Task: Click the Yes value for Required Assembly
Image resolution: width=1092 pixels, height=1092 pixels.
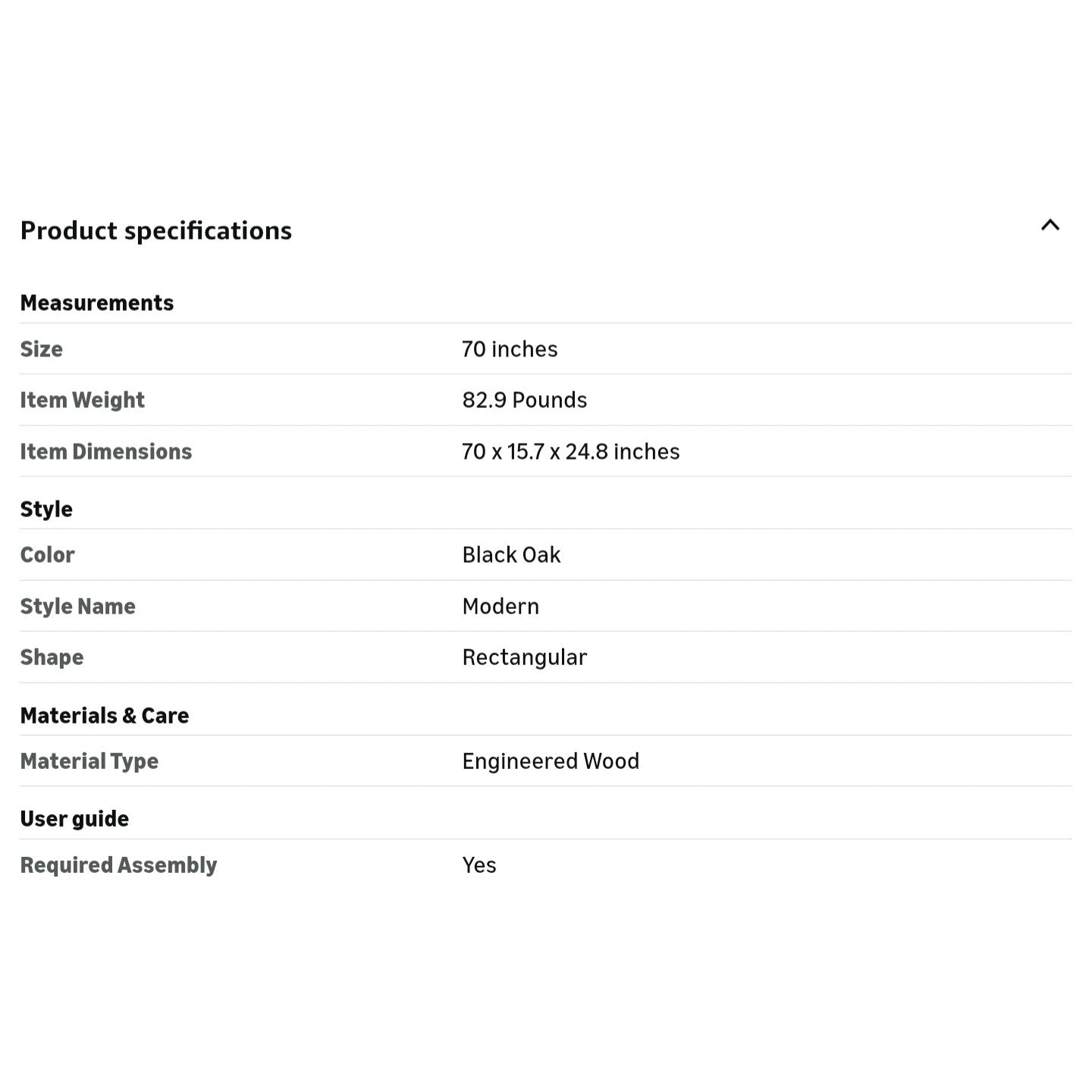Action: (x=479, y=864)
